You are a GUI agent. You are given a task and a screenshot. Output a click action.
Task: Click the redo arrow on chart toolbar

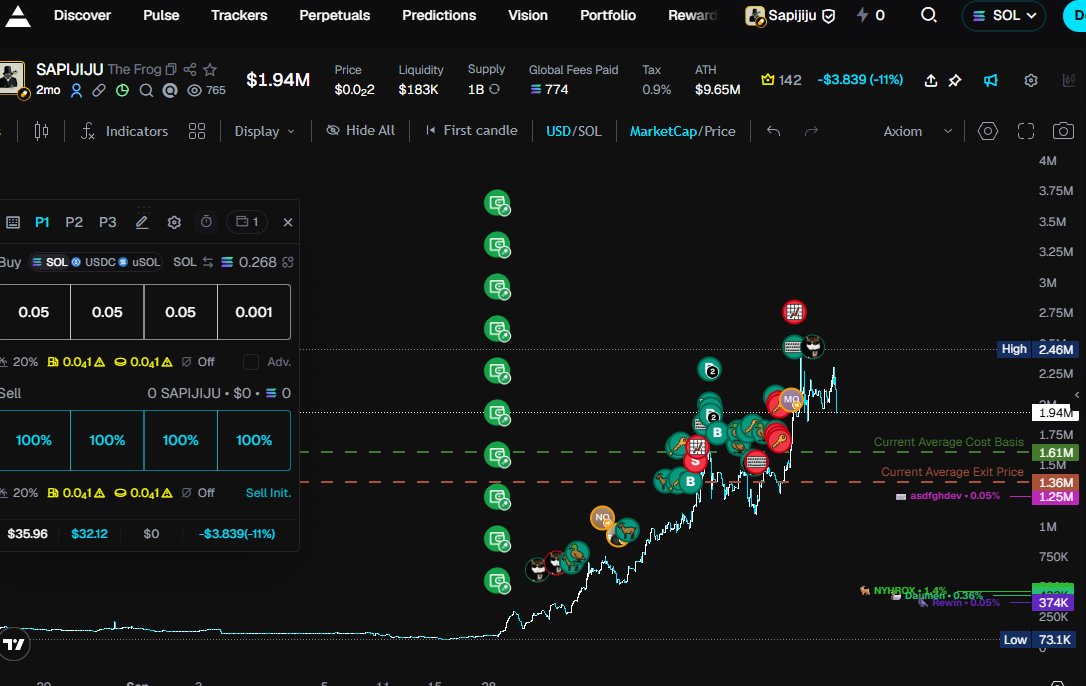811,131
